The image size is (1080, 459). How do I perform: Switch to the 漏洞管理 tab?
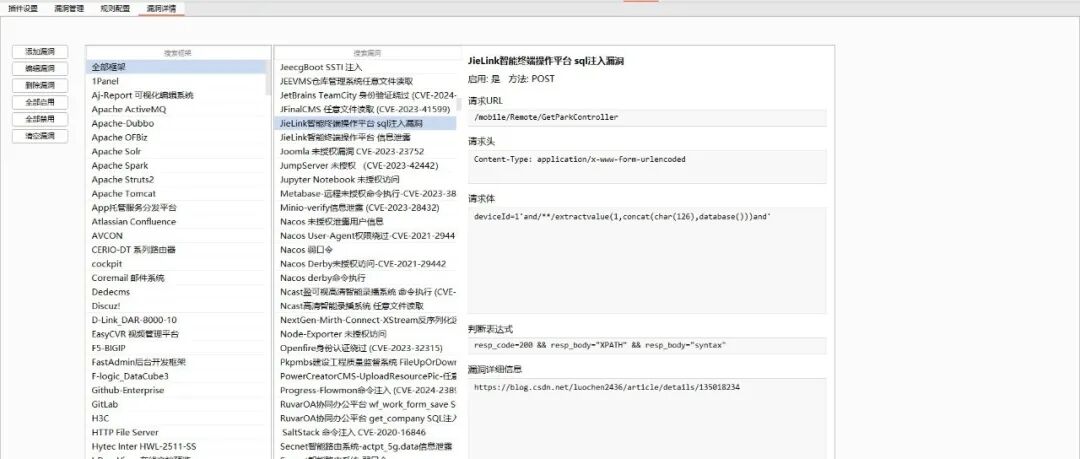point(70,9)
